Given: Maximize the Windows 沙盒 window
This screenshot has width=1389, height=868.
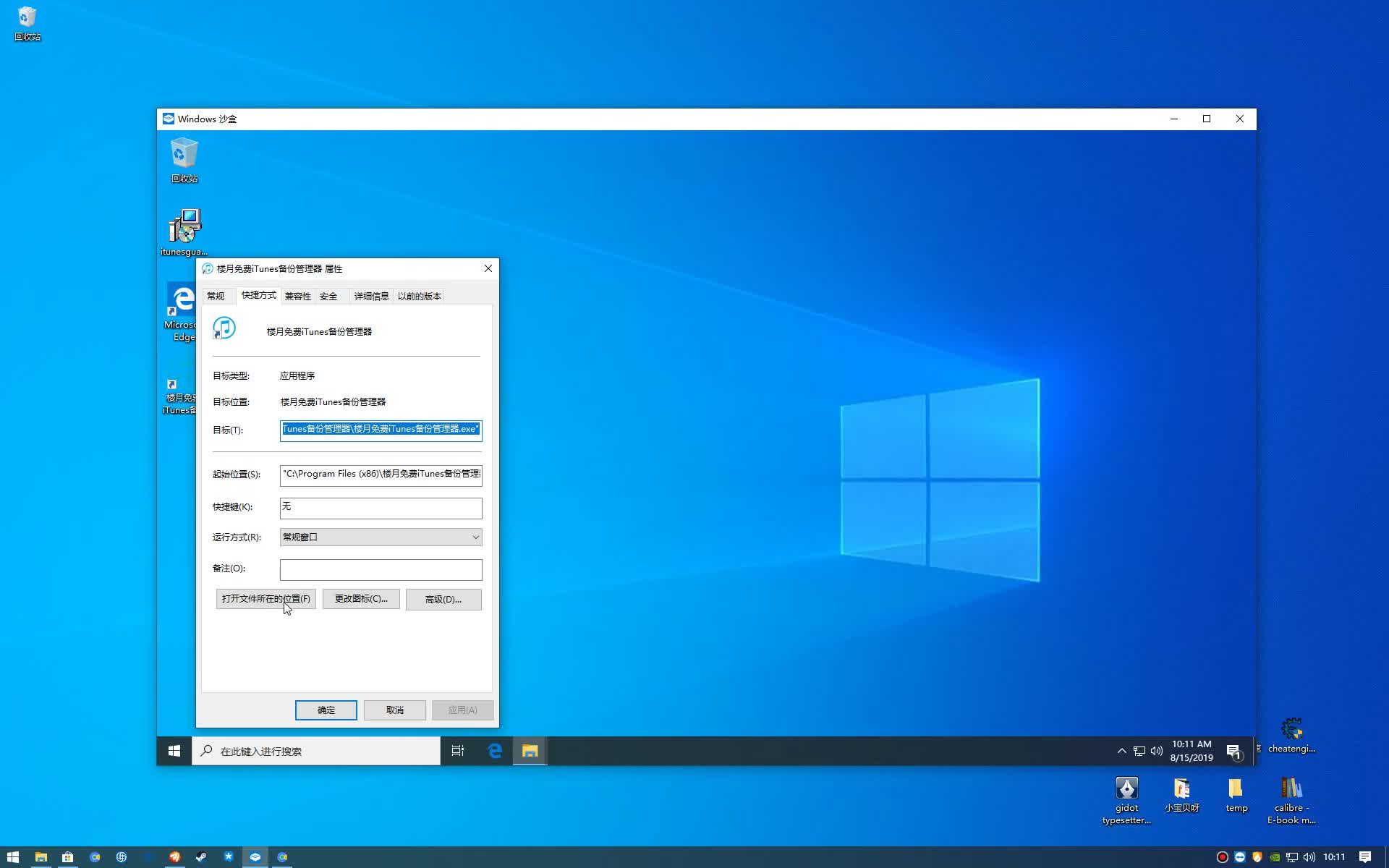Looking at the screenshot, I should tap(1207, 119).
